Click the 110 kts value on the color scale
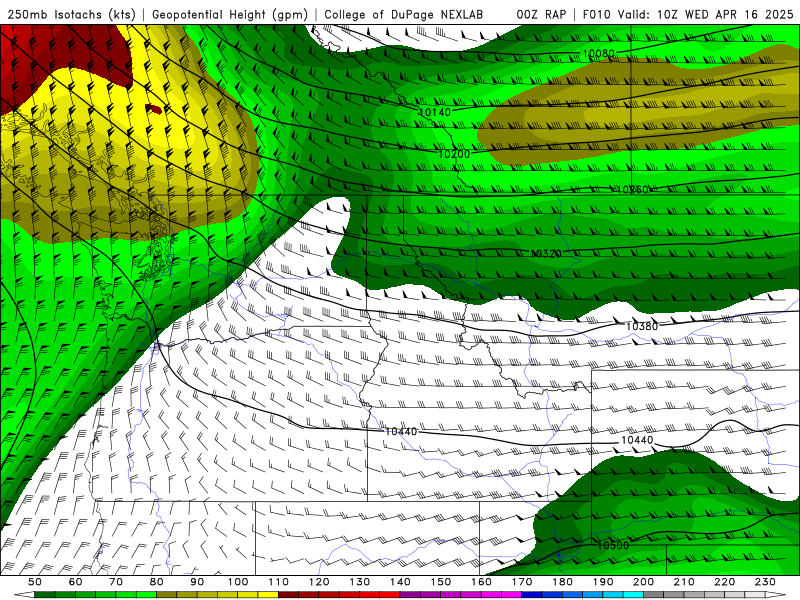Image resolution: width=800 pixels, height=600 pixels. coord(279,582)
